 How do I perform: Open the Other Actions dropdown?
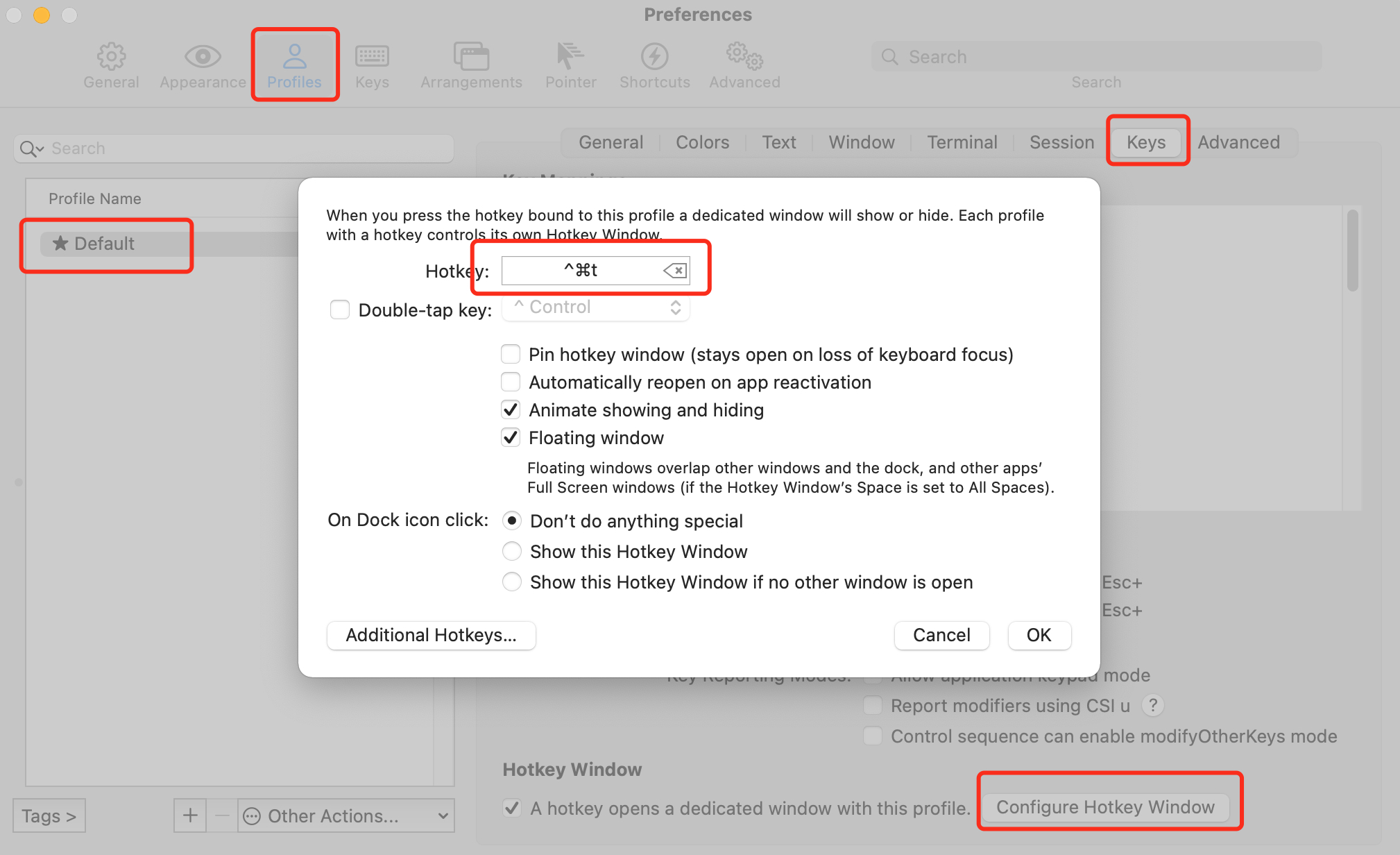[x=345, y=815]
